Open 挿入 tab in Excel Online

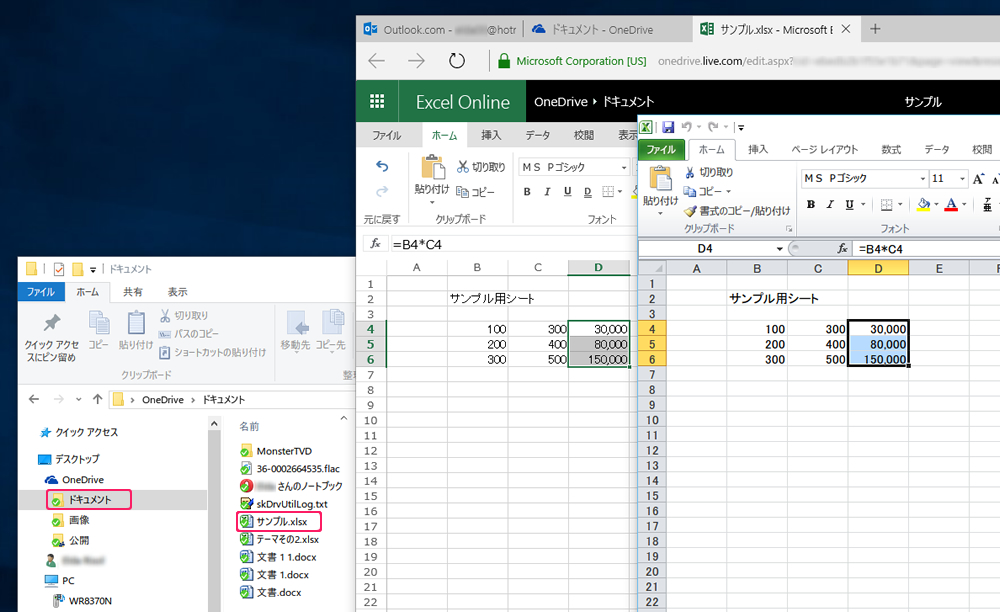(x=491, y=135)
